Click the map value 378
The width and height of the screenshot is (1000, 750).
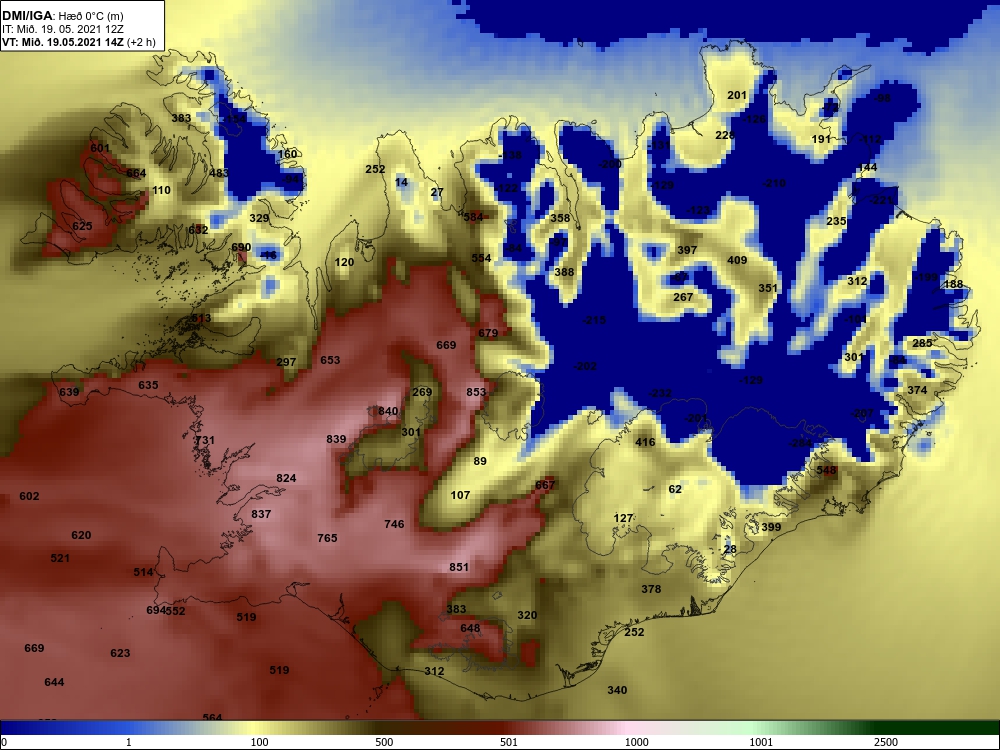coord(651,589)
